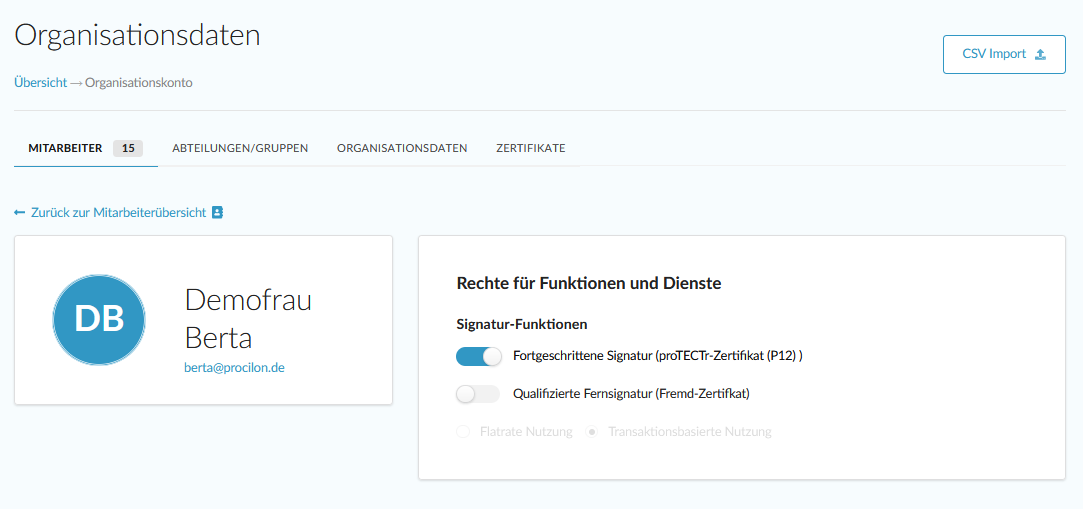Enable the Qualifizierte Fernsignatur toggle
1083x509 pixels.
pos(478,394)
